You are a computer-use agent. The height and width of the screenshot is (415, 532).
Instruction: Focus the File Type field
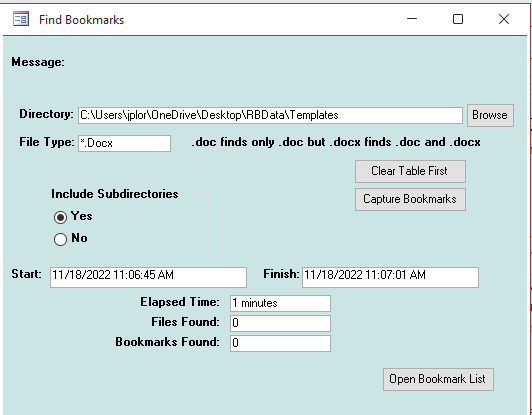(125, 143)
